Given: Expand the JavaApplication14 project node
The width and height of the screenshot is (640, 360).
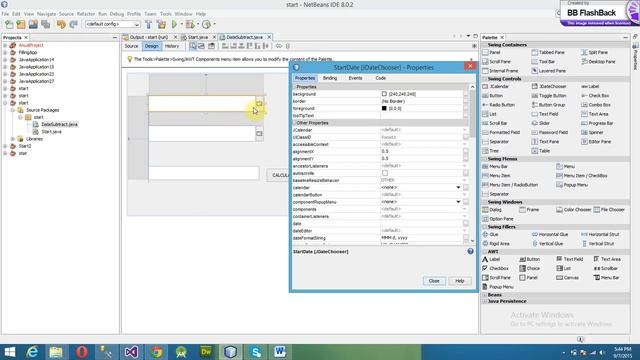Looking at the screenshot, I should coord(5,60).
